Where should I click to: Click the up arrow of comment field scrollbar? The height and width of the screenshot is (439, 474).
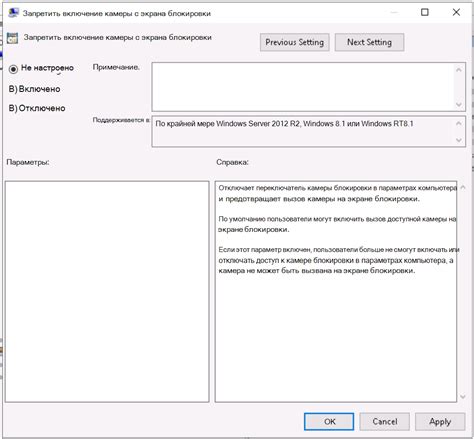(x=459, y=70)
